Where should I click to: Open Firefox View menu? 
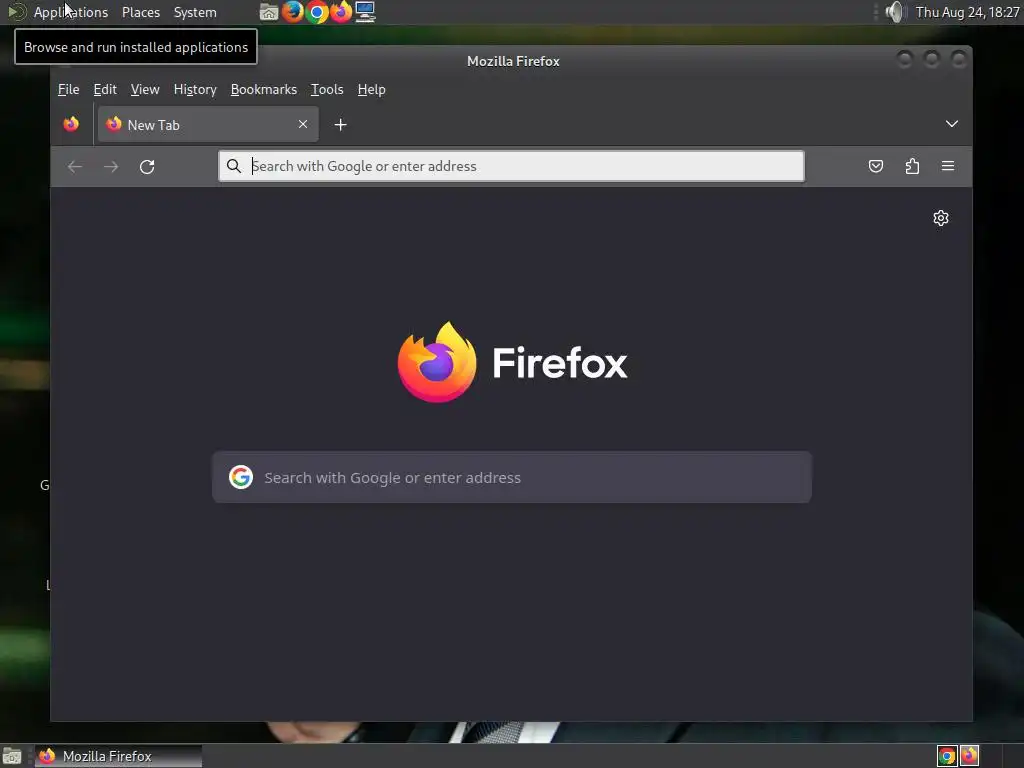click(x=145, y=89)
